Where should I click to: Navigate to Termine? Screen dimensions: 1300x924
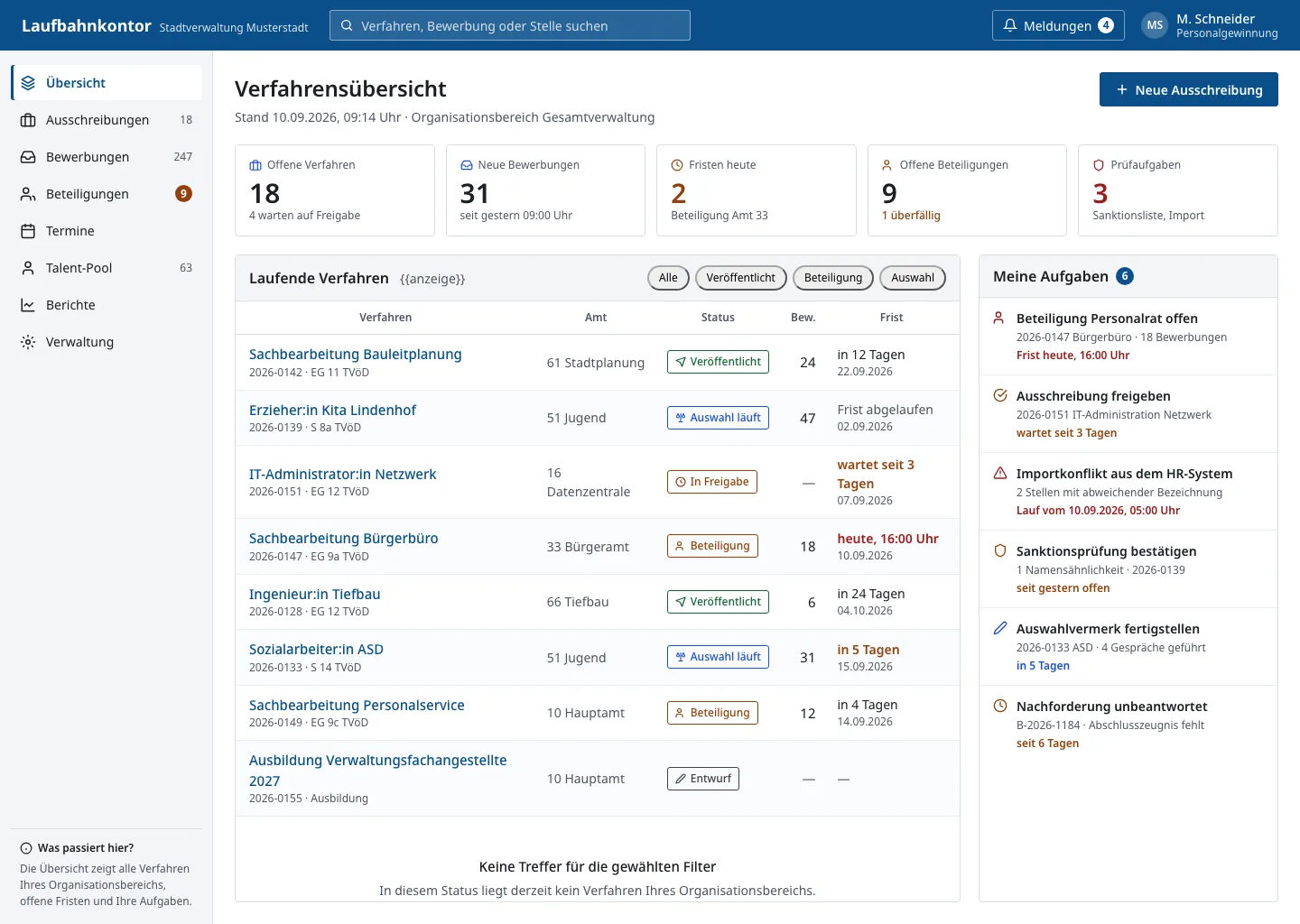107,231
